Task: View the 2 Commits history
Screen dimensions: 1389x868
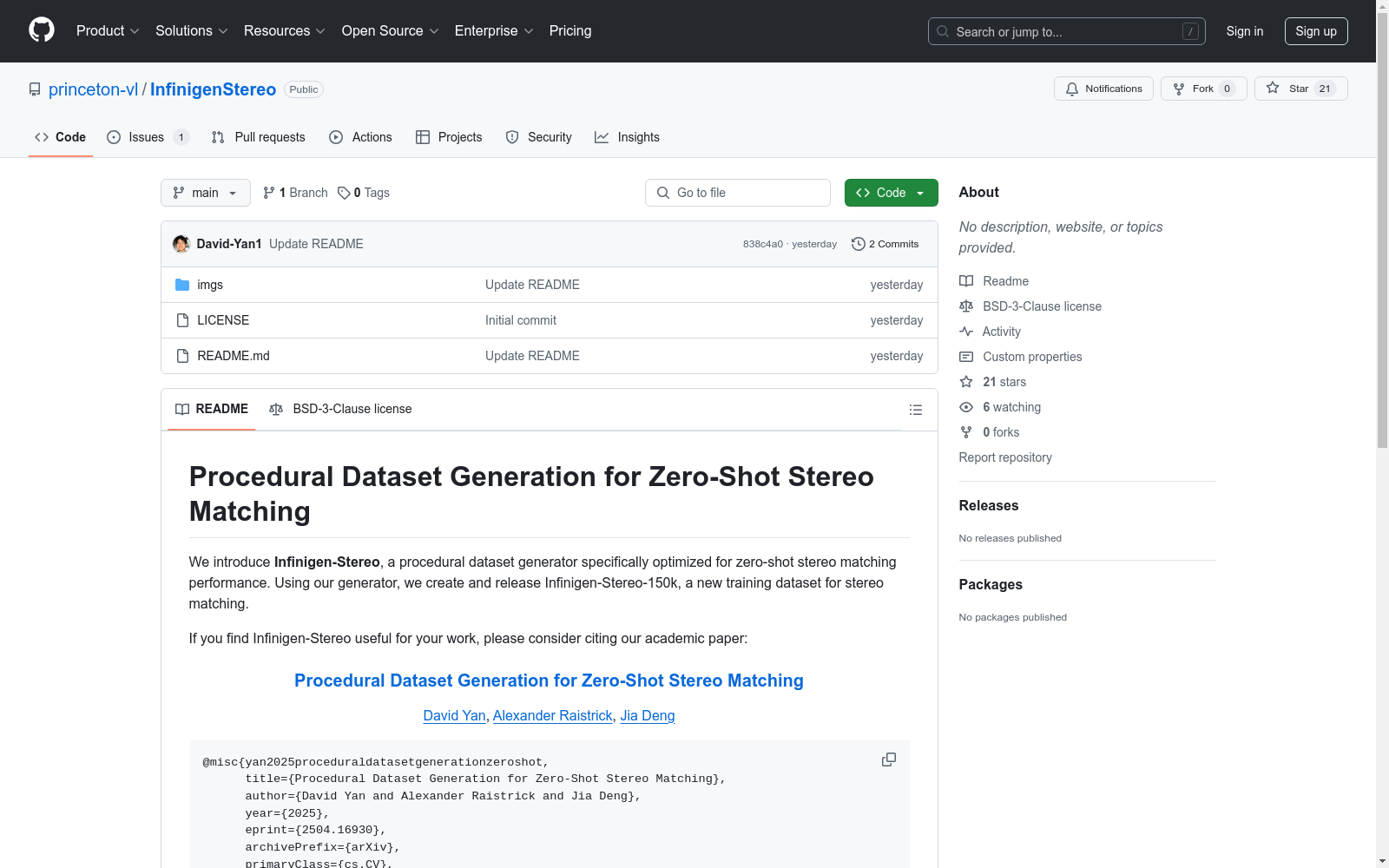Action: tap(885, 244)
